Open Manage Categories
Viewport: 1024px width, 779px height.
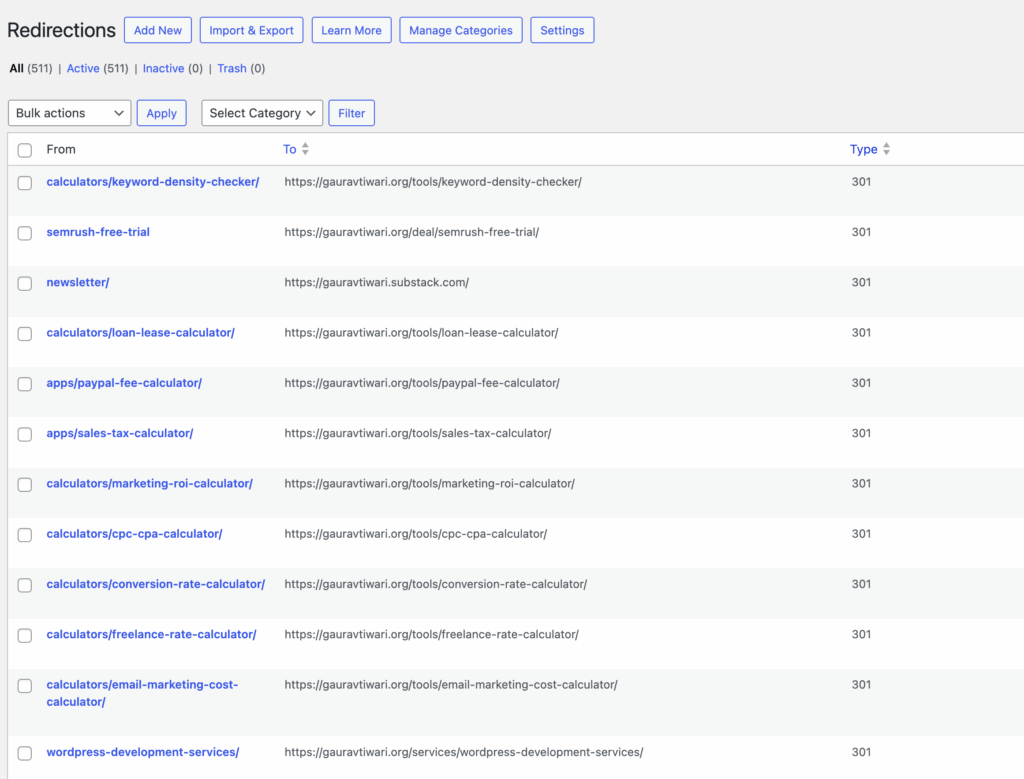pyautogui.click(x=460, y=30)
